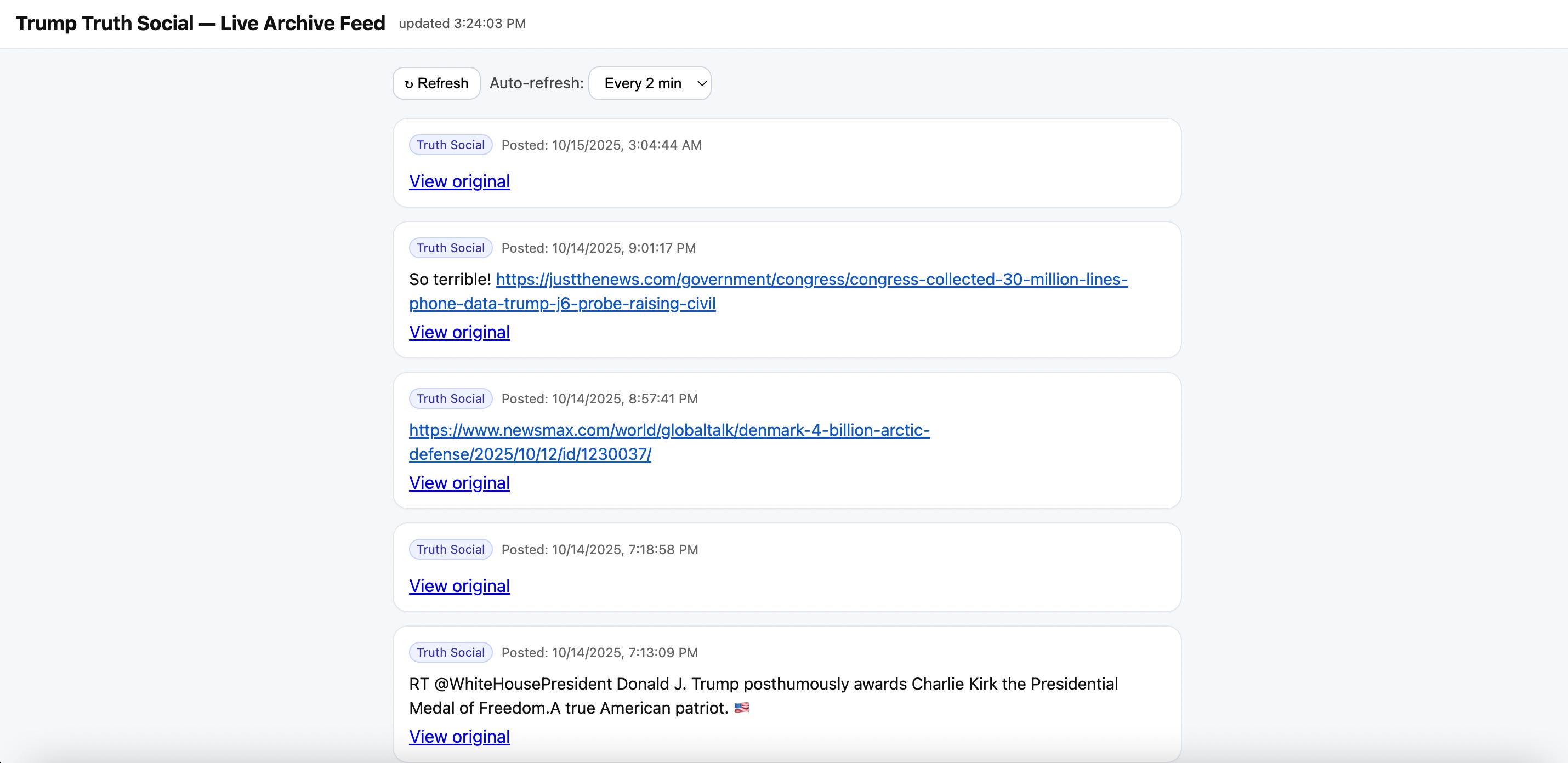Screen dimensions: 1568x763
Task: Open View original for the 3:04:44 AM post
Action: coord(459,181)
